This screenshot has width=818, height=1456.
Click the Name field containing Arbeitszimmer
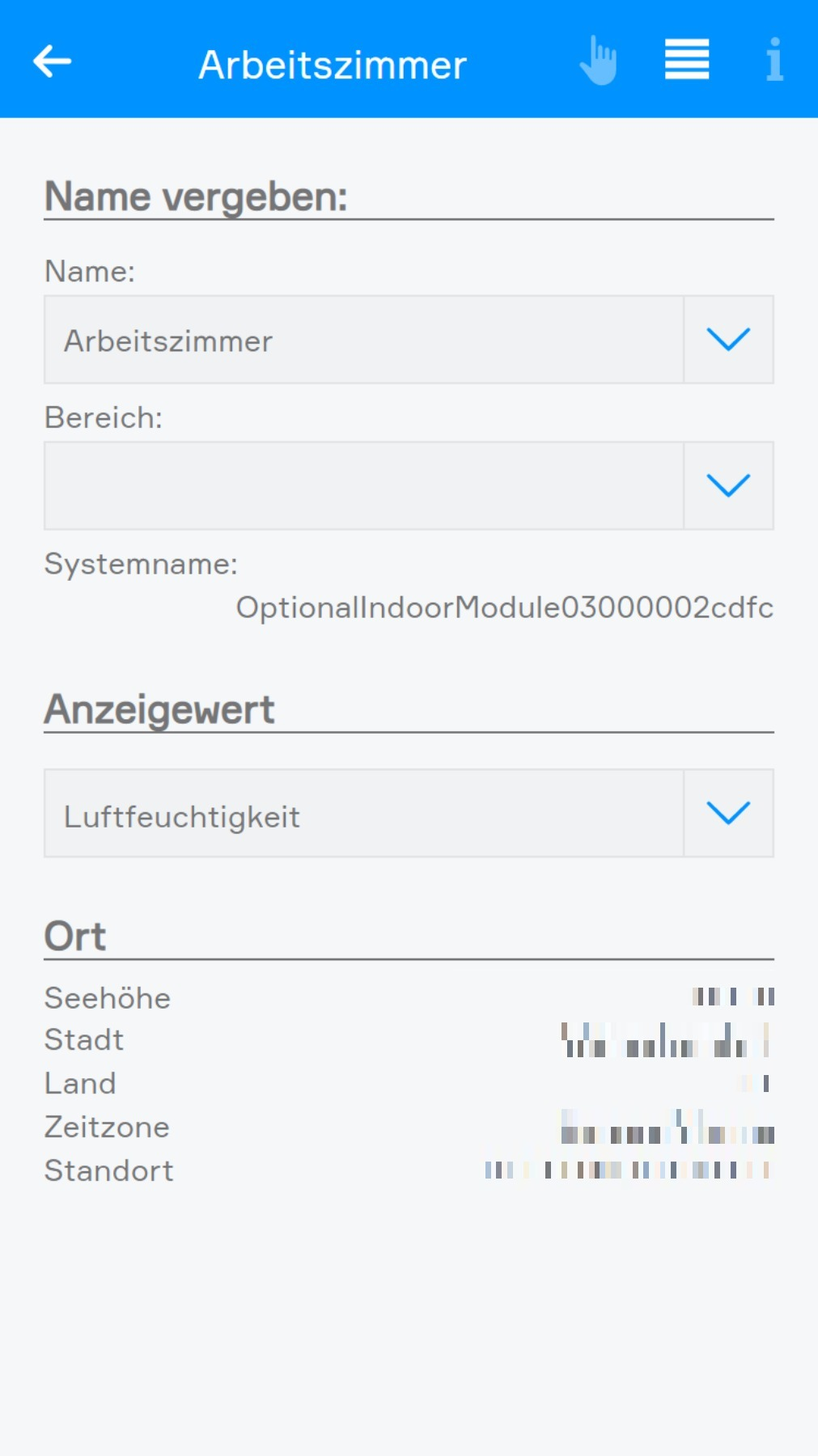[x=364, y=340]
